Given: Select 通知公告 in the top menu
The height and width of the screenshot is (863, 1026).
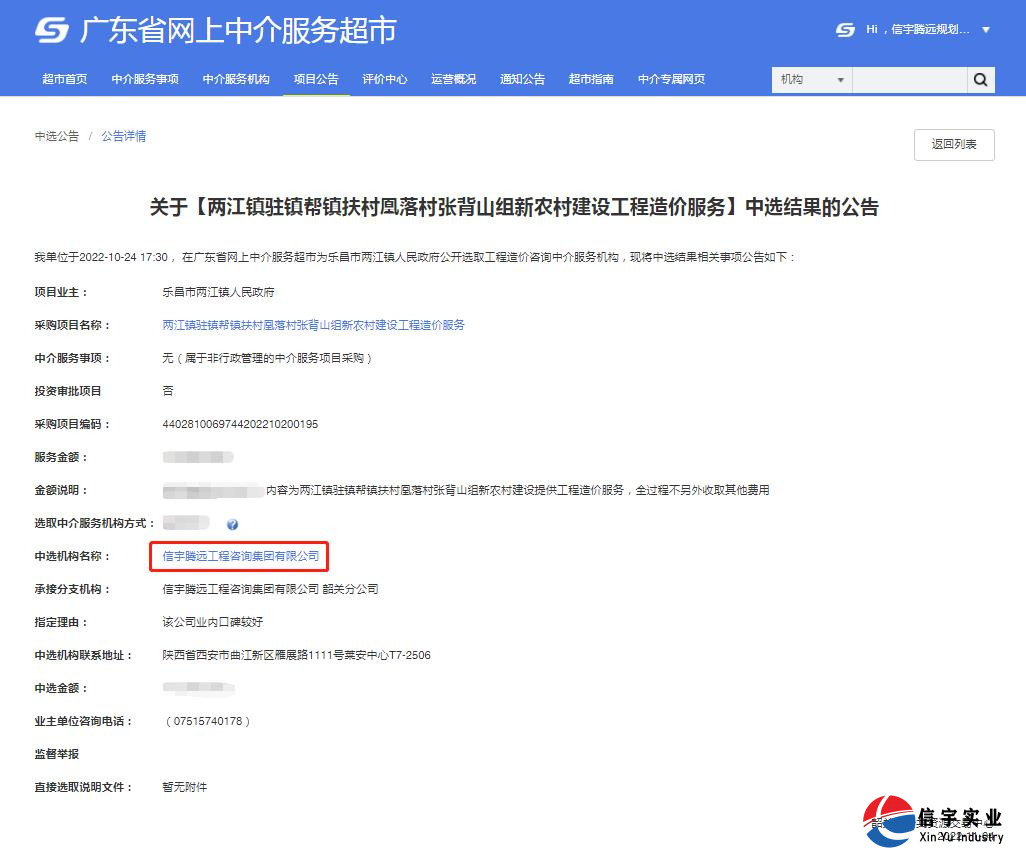Looking at the screenshot, I should 522,79.
